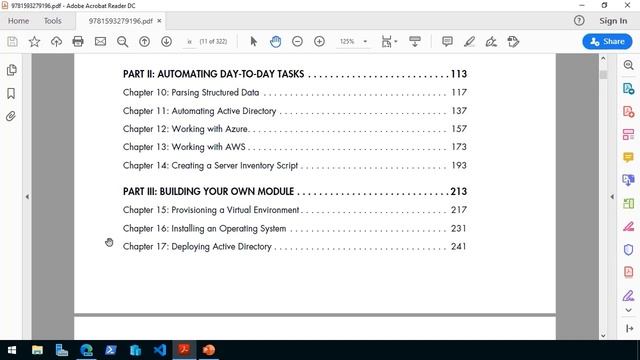Click Sign In link
This screenshot has width=640, height=360.
pos(613,21)
